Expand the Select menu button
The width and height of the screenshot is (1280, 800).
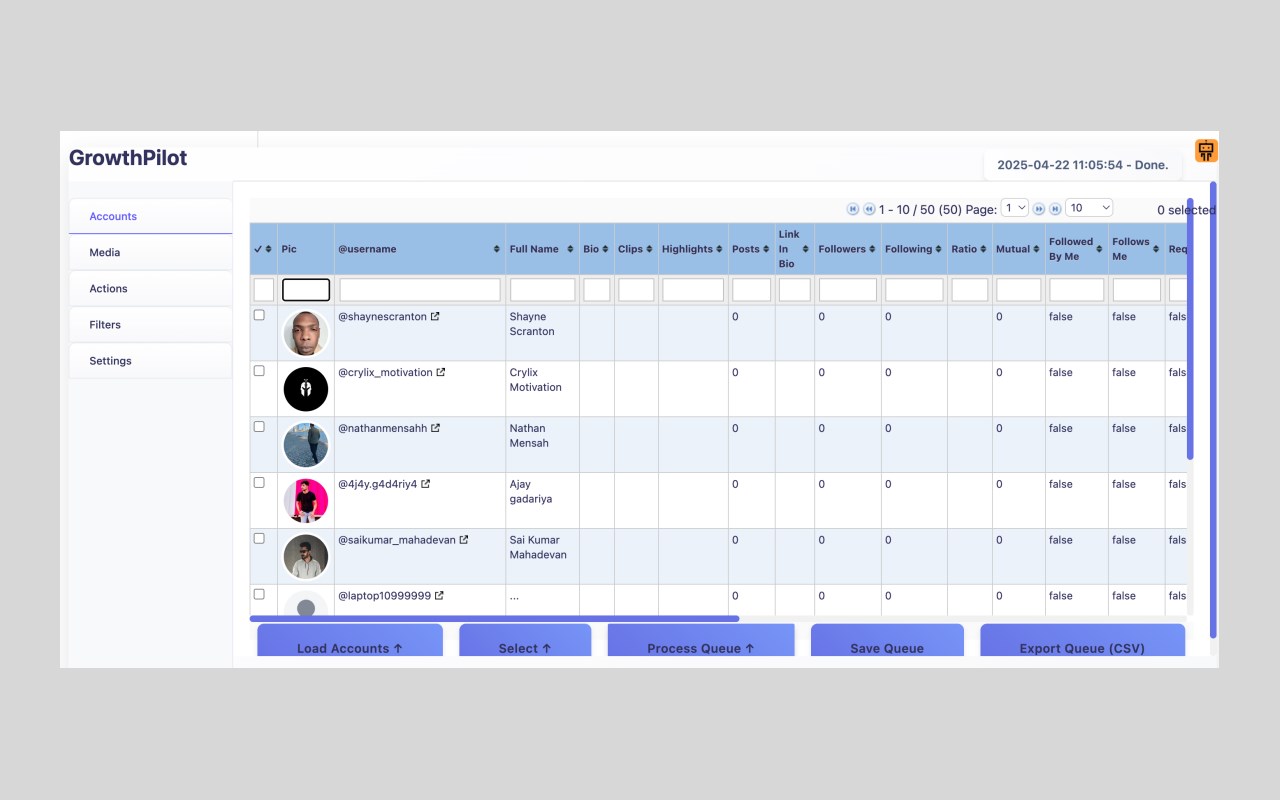point(525,641)
